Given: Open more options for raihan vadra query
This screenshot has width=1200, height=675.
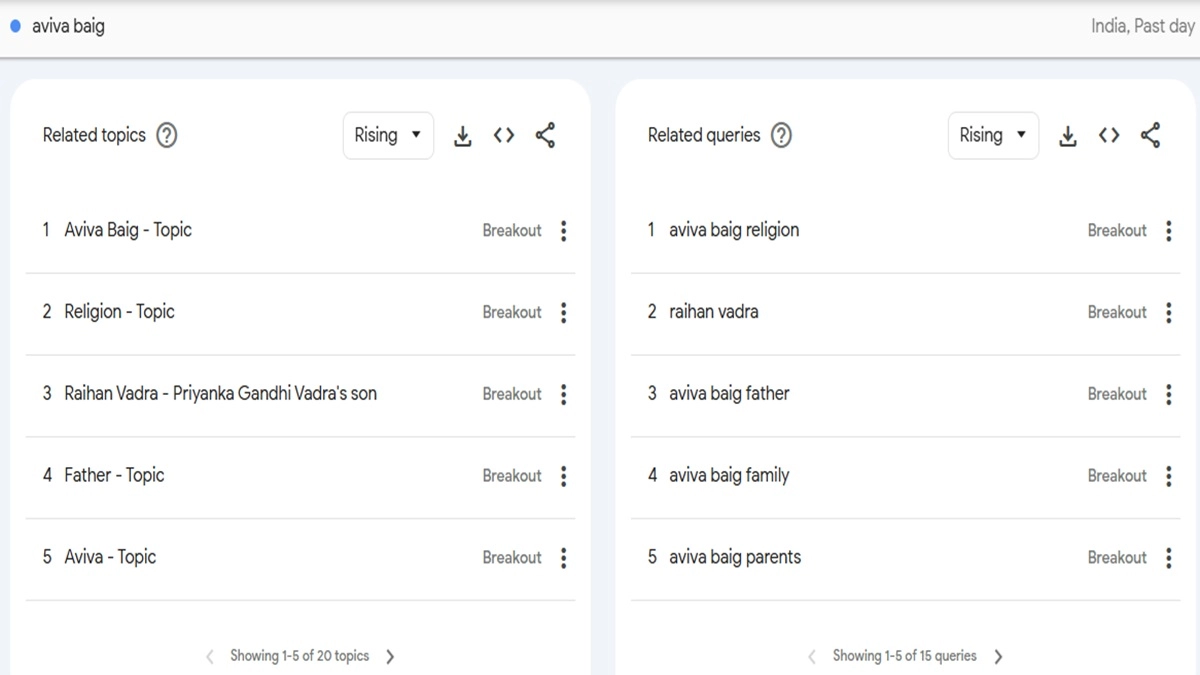Looking at the screenshot, I should pyautogui.click(x=1169, y=313).
